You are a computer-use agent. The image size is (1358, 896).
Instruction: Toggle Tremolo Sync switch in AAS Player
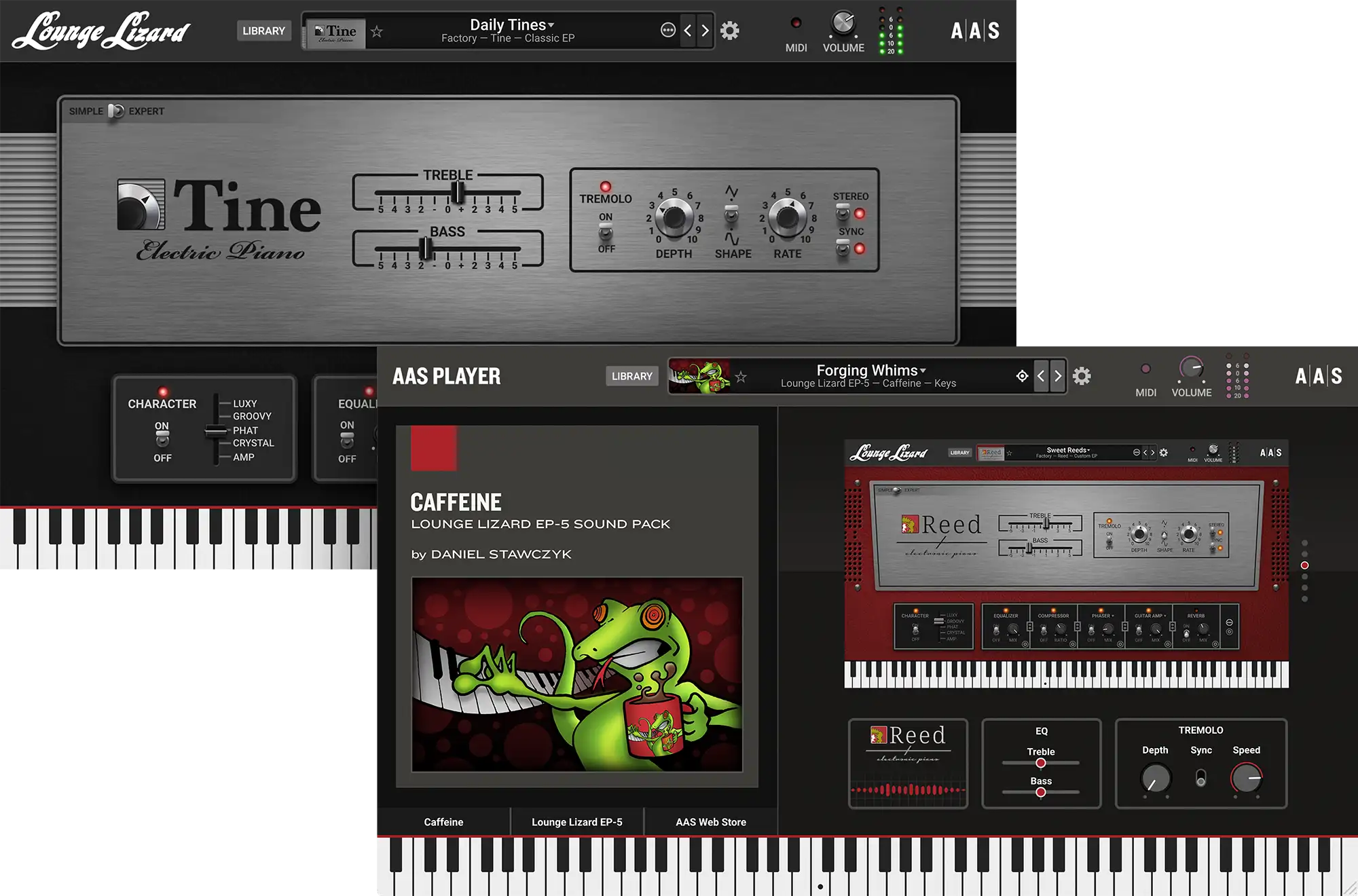[1200, 778]
